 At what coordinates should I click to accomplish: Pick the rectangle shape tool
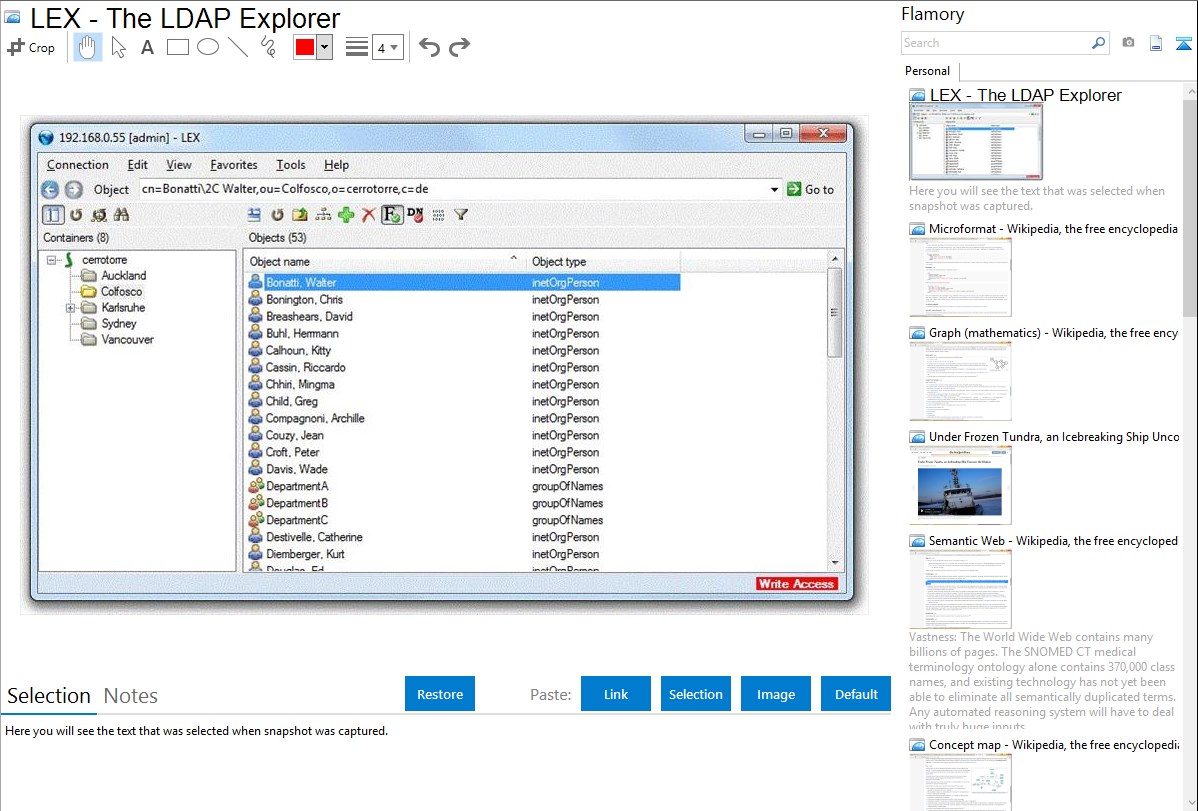pos(178,47)
